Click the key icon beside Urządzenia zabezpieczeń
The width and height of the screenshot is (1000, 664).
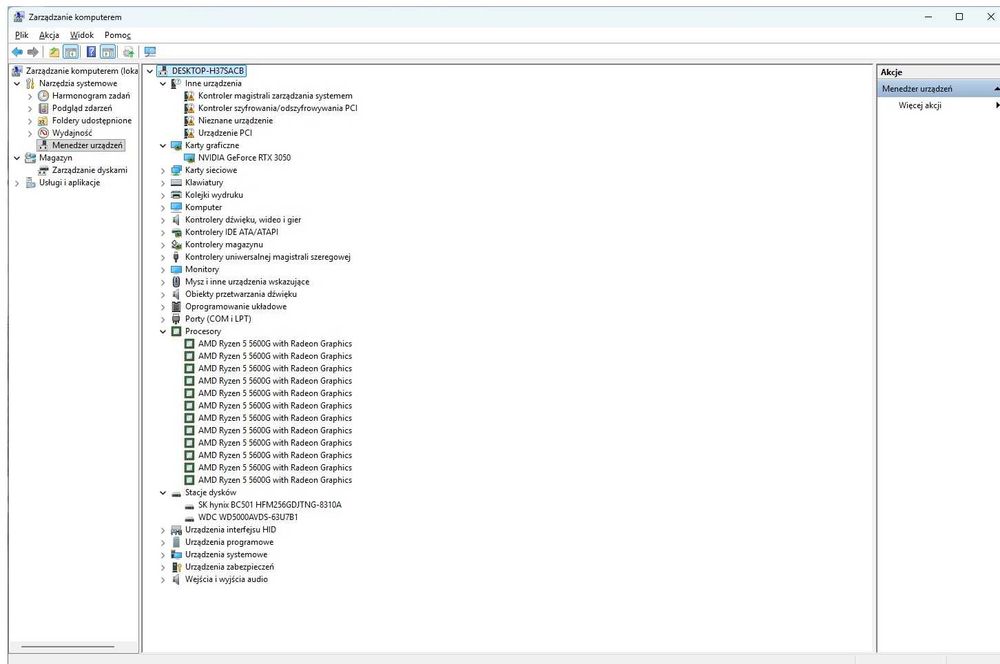click(177, 567)
